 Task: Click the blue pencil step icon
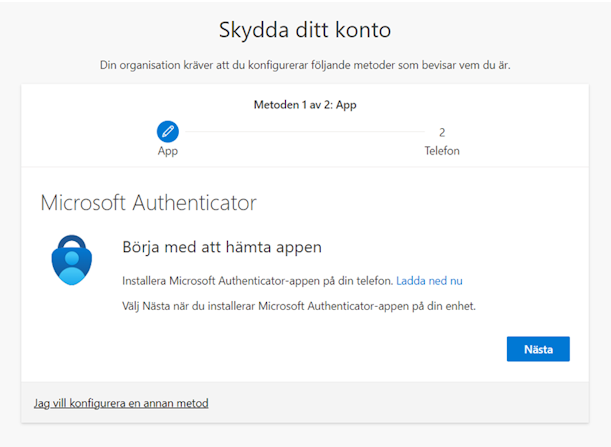[168, 132]
